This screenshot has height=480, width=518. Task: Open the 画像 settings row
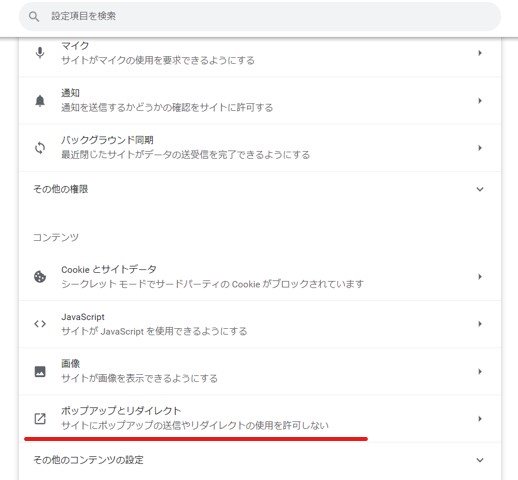click(260, 371)
